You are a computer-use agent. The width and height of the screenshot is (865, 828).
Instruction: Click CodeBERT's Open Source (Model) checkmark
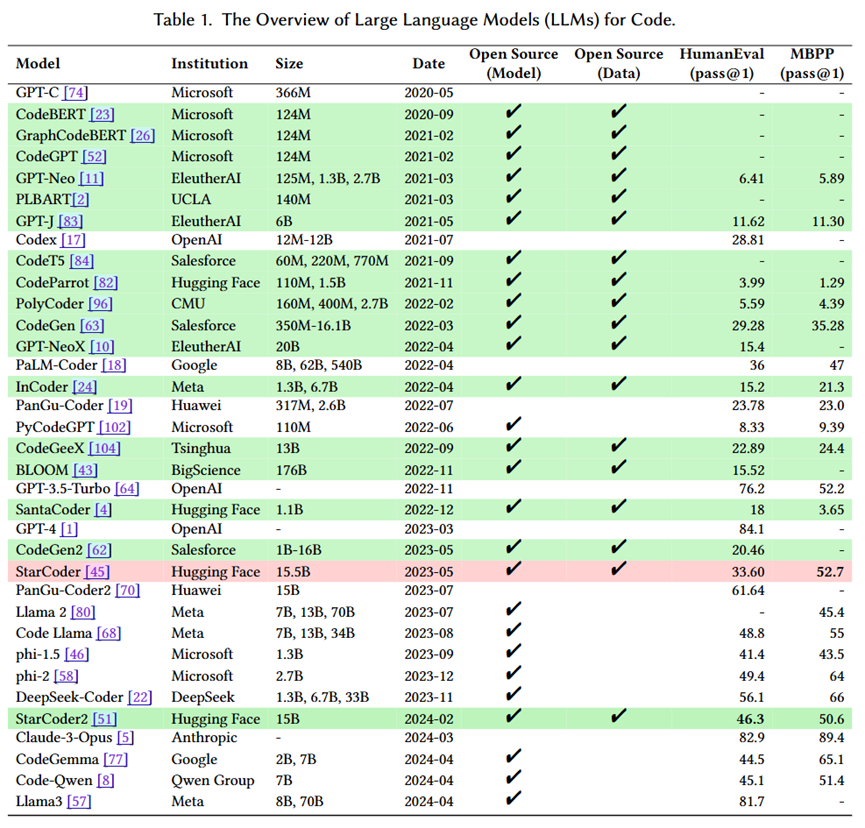click(x=514, y=112)
